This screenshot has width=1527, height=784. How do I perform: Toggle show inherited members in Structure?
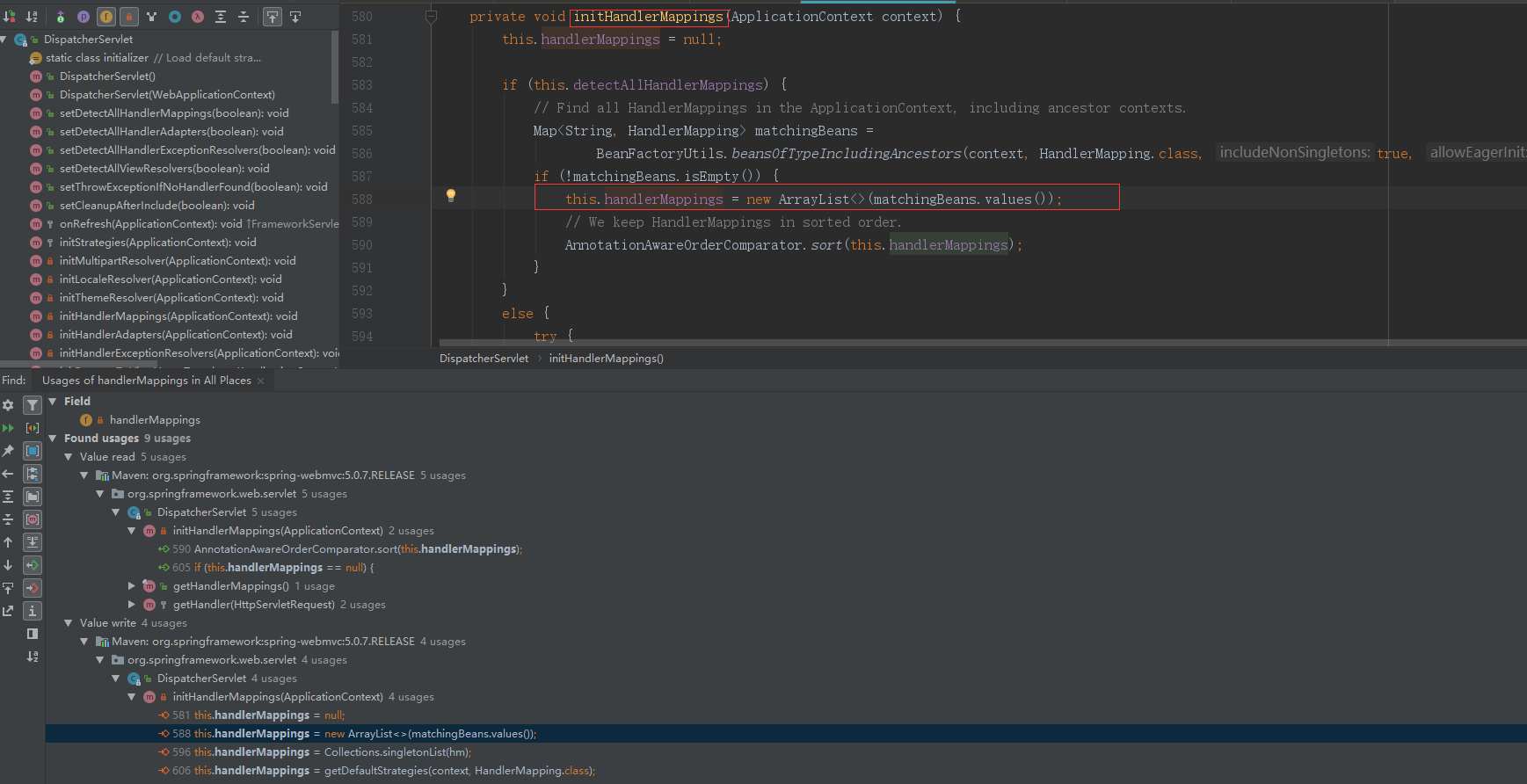[x=61, y=17]
